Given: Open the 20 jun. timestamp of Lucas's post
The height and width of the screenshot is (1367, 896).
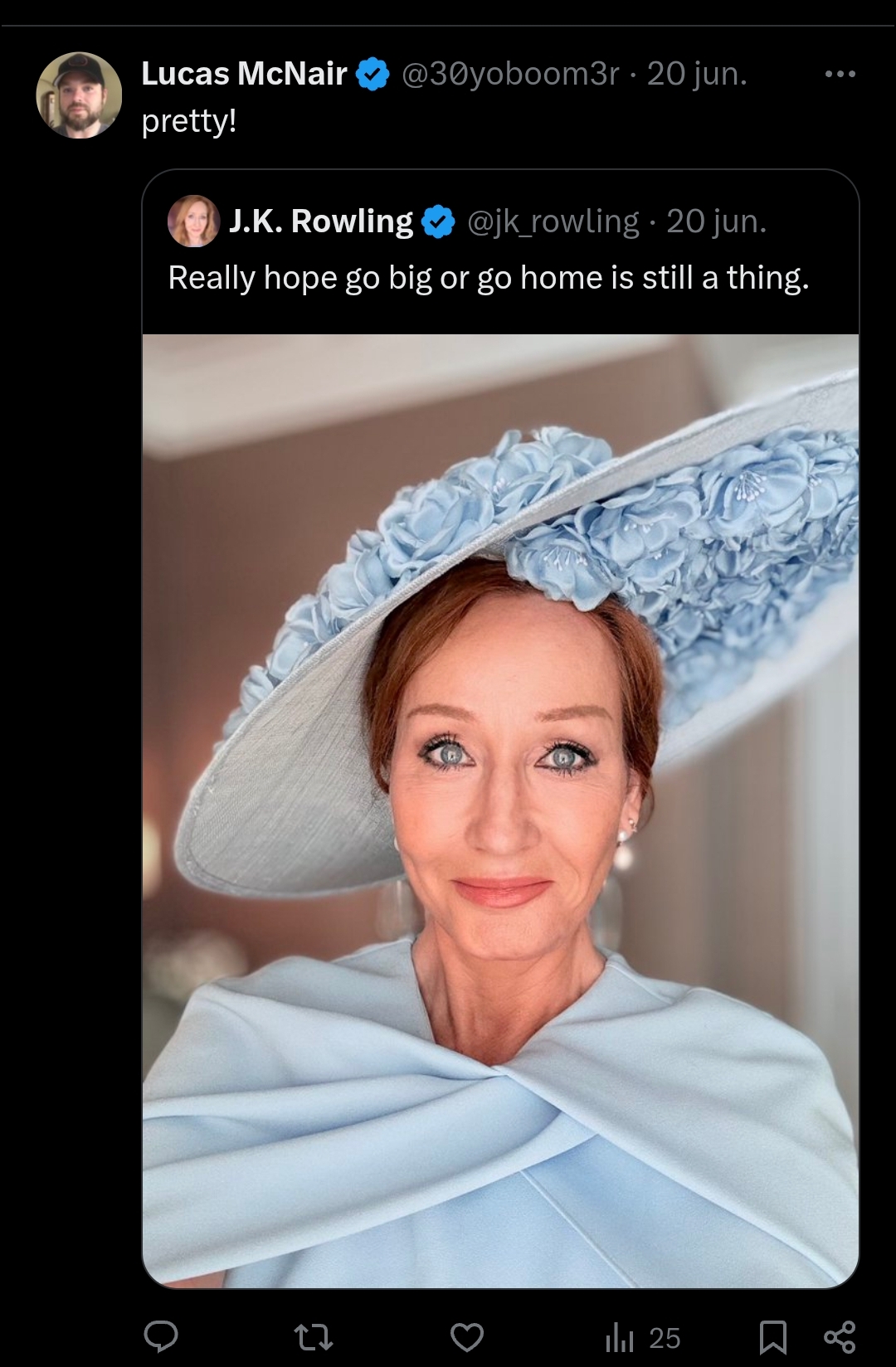Looking at the screenshot, I should click(697, 74).
